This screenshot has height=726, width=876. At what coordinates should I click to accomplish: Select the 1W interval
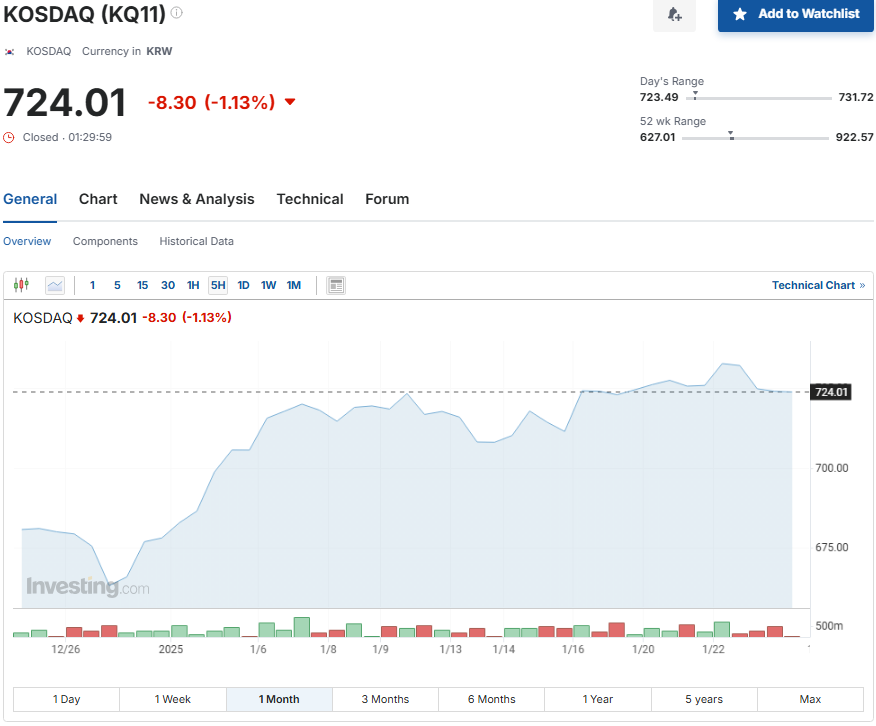268,285
